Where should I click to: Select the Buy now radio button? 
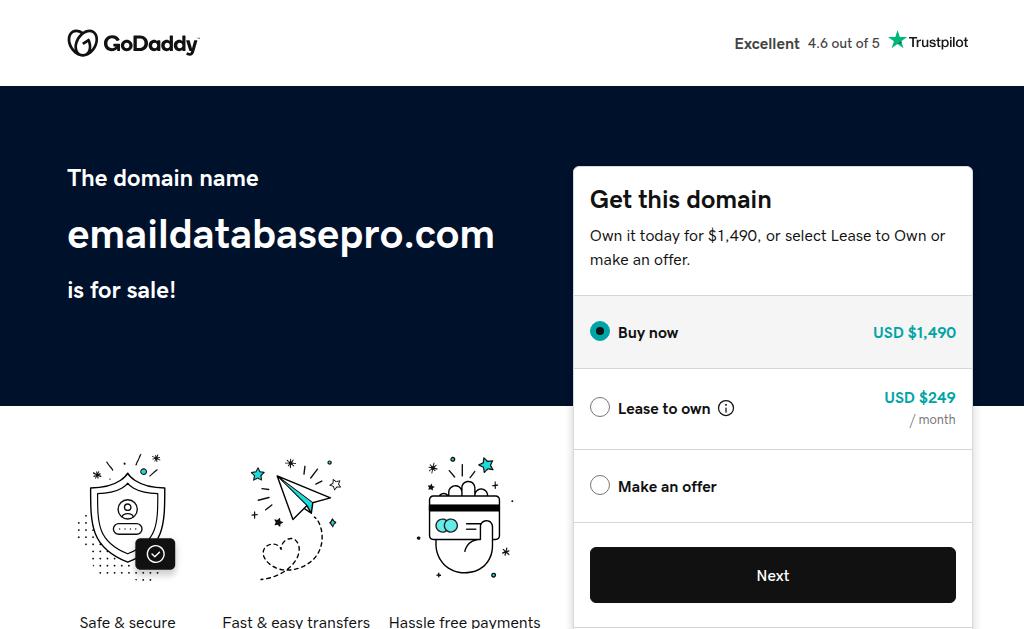pyautogui.click(x=600, y=332)
